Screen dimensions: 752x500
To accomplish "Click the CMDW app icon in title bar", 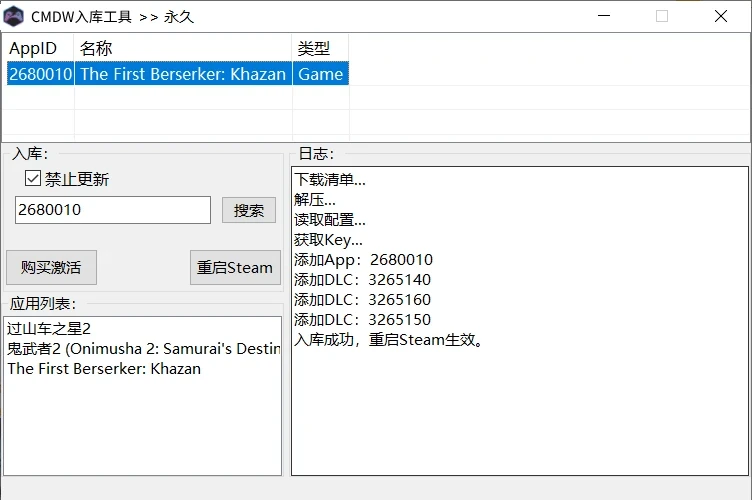I will point(14,17).
